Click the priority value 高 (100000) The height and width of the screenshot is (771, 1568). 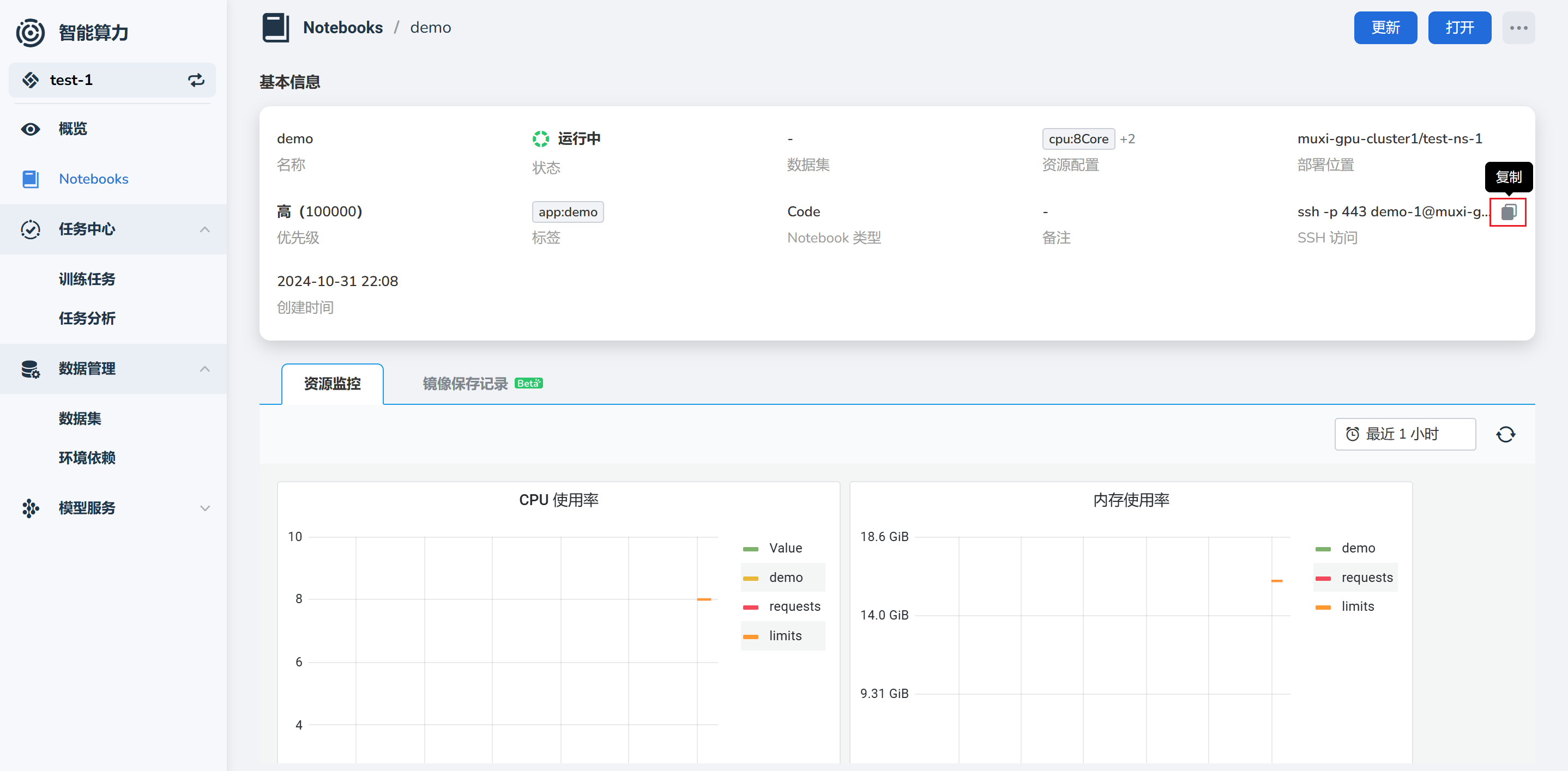tap(319, 212)
